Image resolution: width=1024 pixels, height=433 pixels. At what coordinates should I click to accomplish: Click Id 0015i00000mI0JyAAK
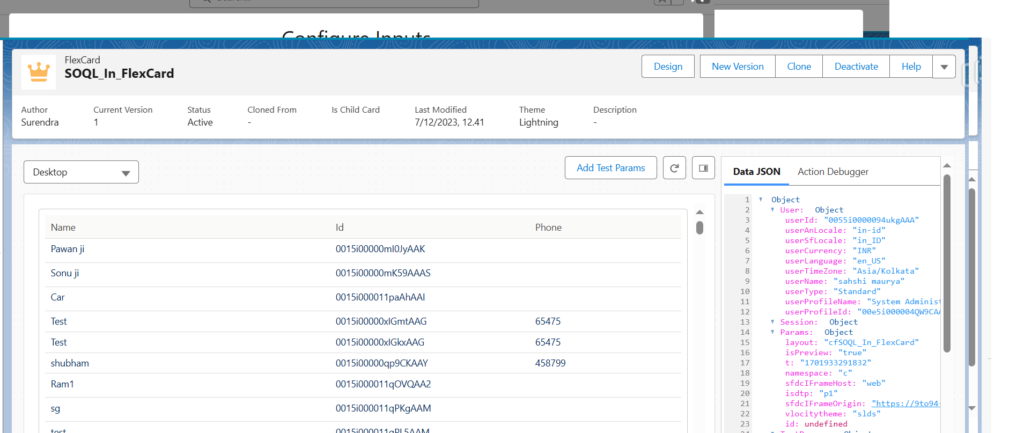pos(380,249)
